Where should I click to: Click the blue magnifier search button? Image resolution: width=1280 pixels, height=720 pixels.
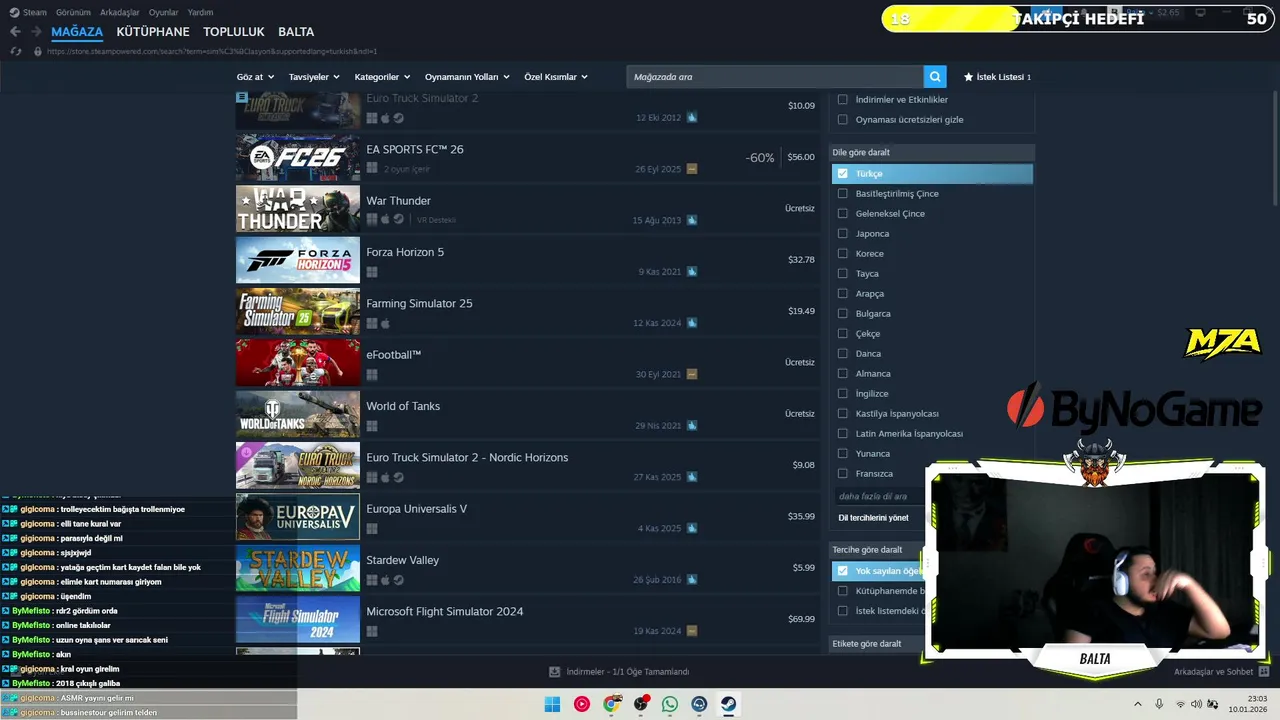pyautogui.click(x=935, y=77)
